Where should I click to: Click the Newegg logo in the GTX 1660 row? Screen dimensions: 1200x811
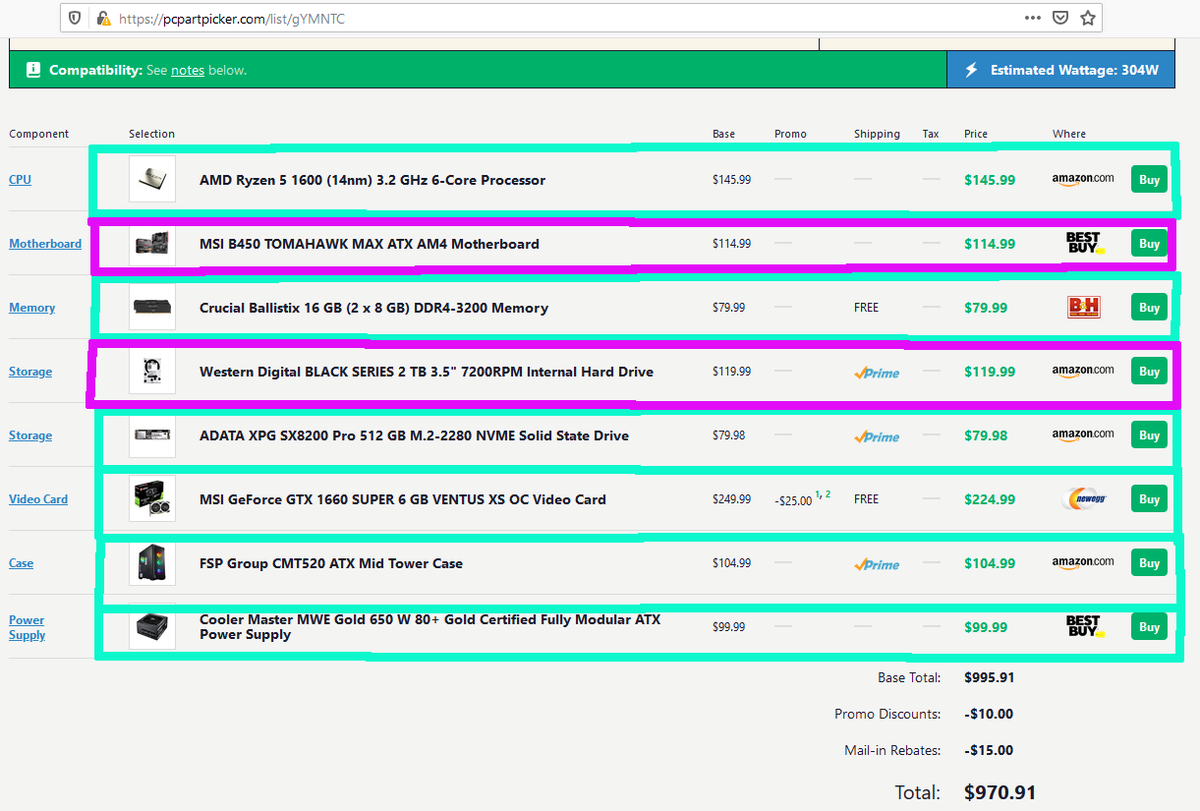(x=1083, y=499)
